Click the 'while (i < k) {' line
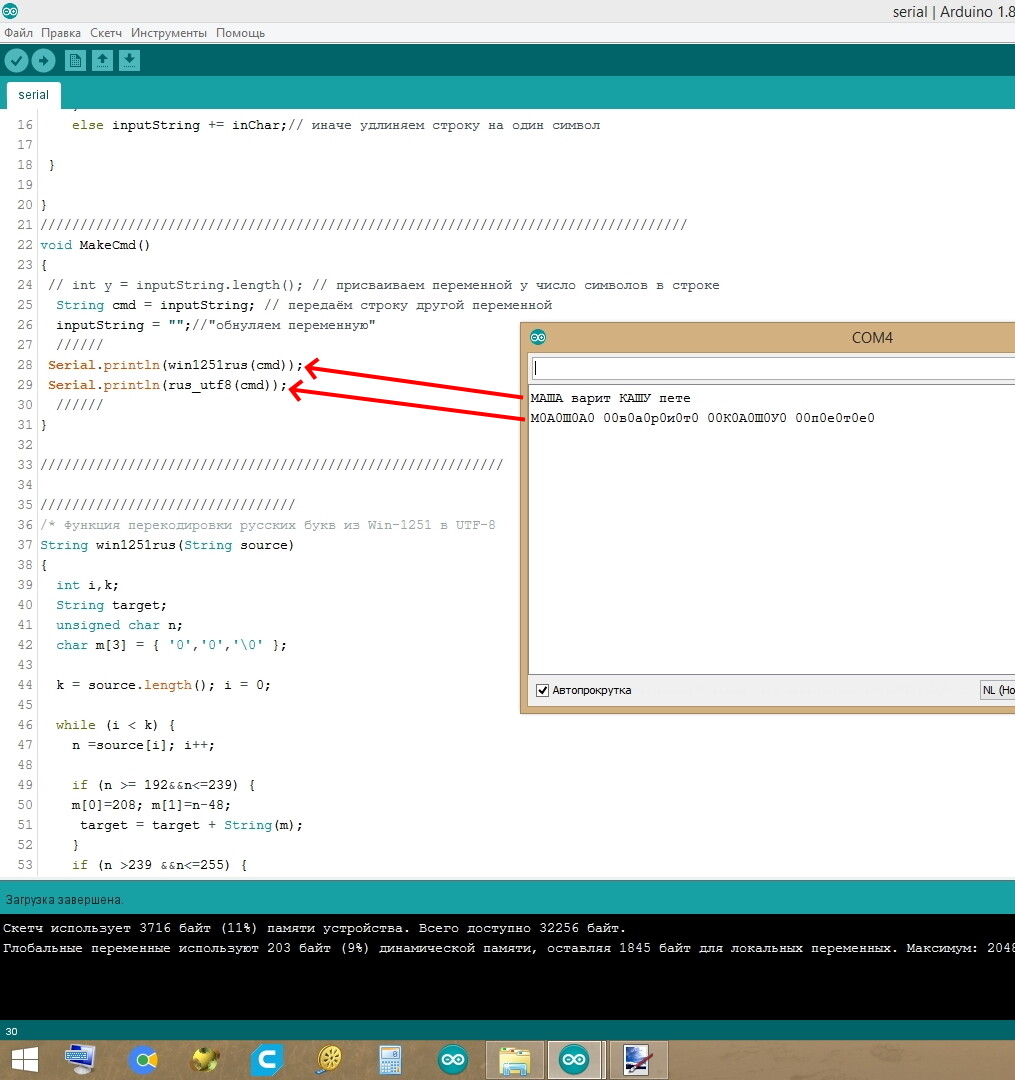The height and width of the screenshot is (1080, 1015). click(x=116, y=725)
